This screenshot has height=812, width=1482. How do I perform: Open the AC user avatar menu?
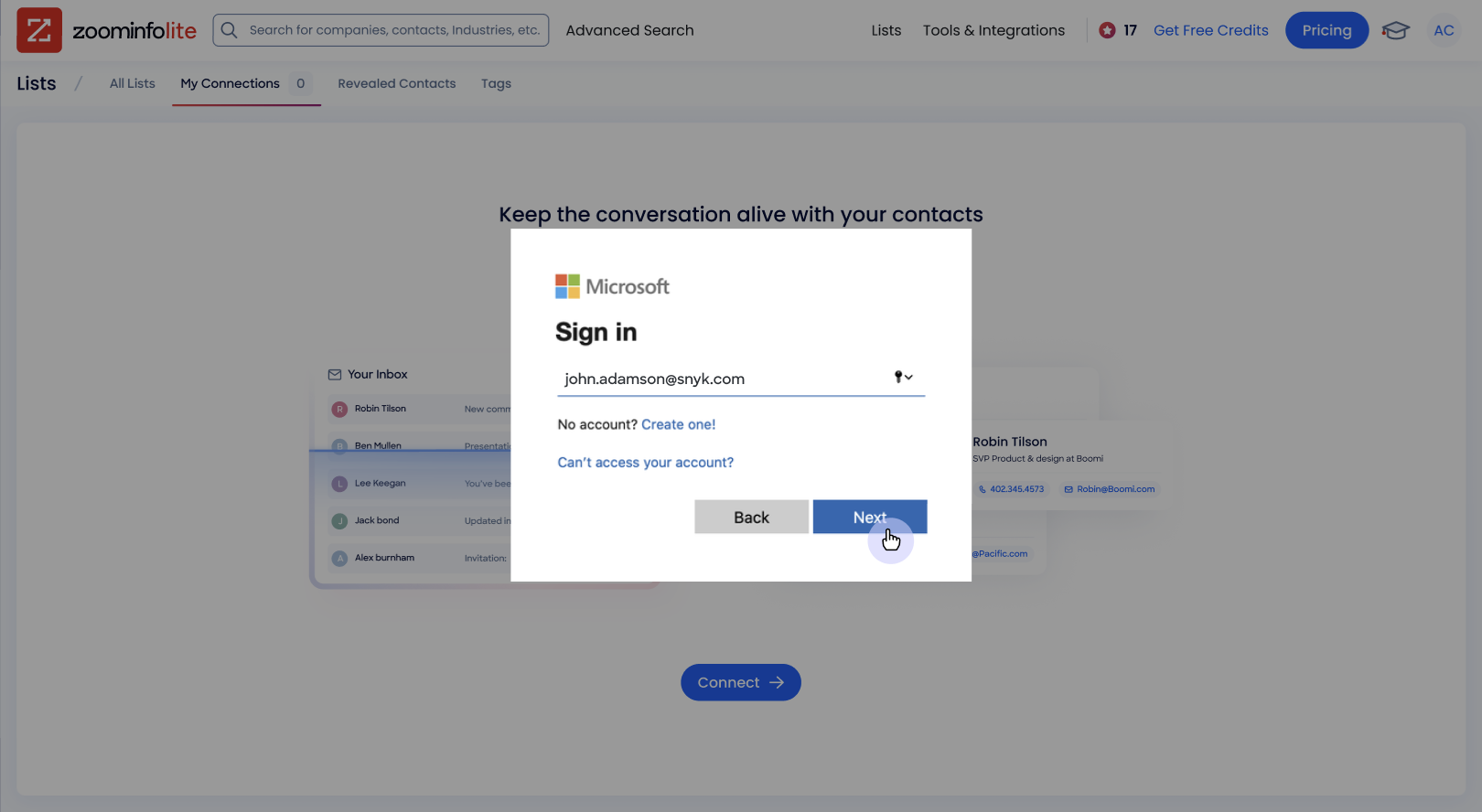pos(1444,30)
